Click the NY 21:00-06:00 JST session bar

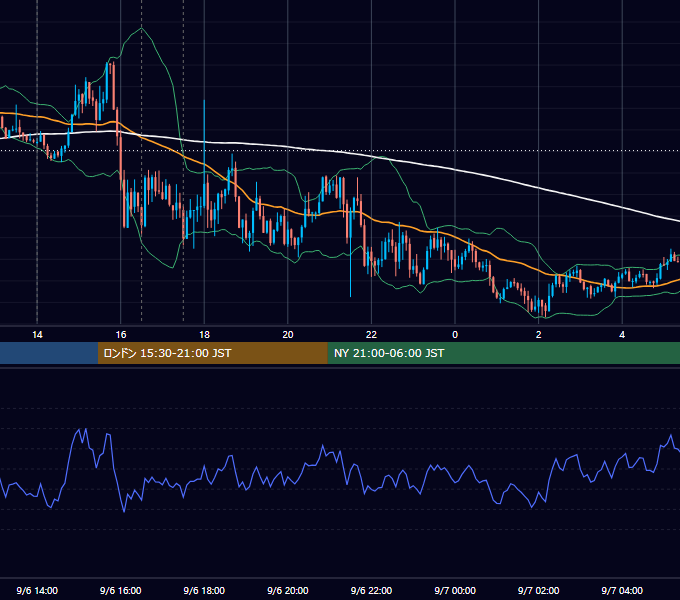click(x=503, y=353)
